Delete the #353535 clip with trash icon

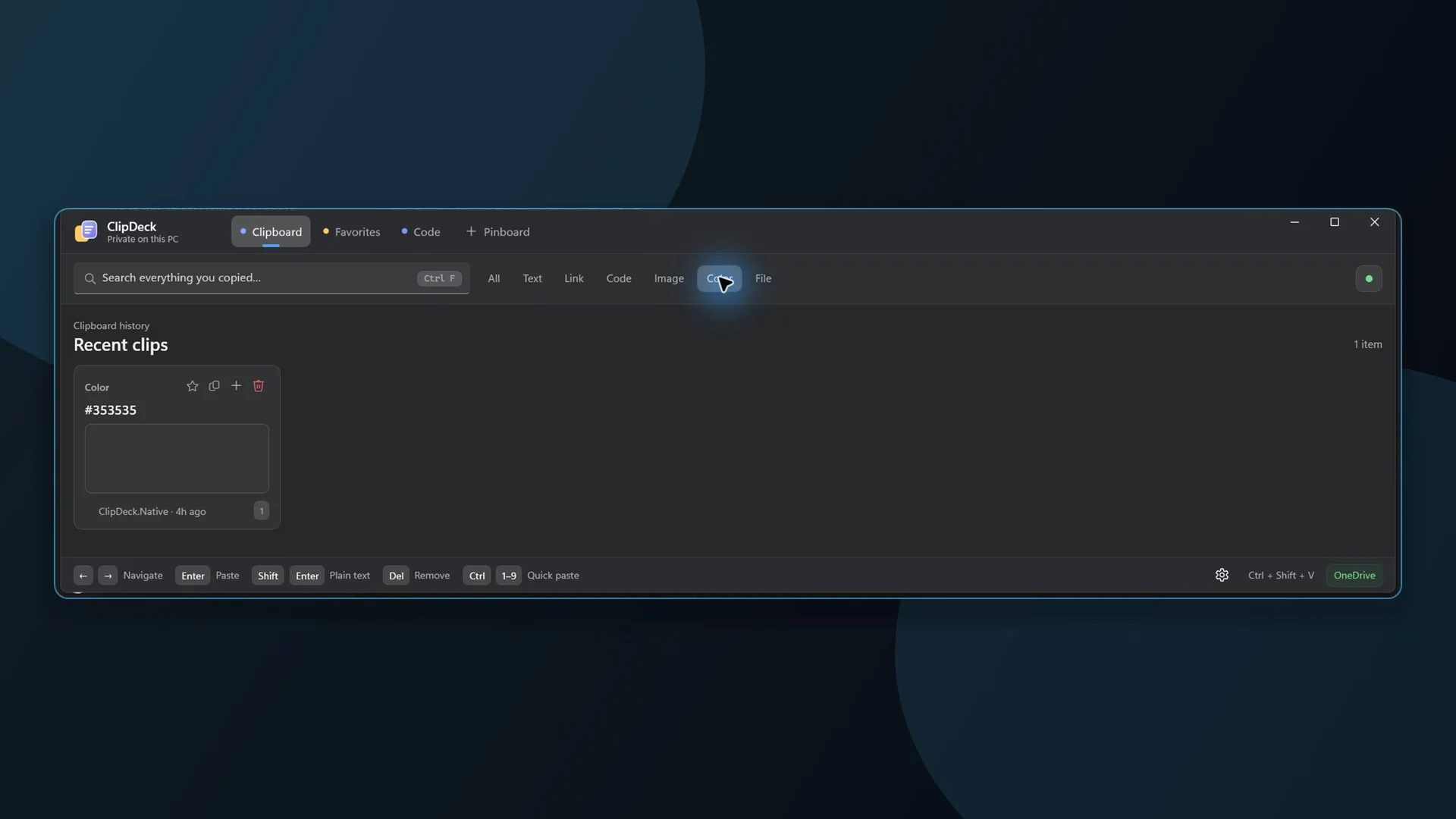[258, 386]
